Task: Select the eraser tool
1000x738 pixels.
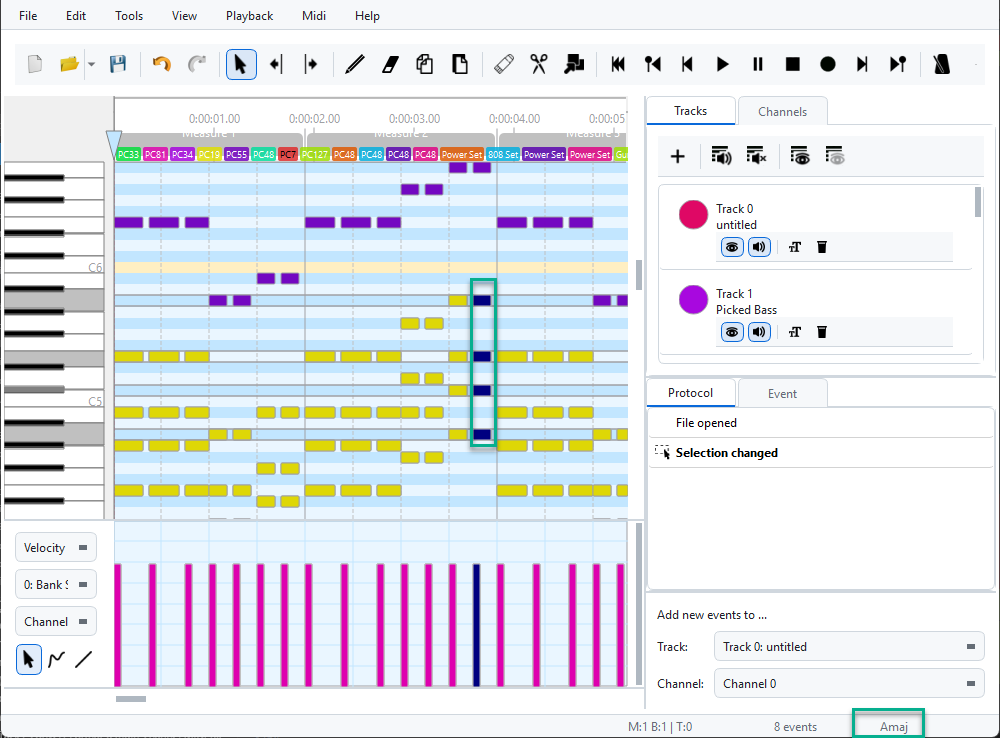Action: tap(390, 64)
